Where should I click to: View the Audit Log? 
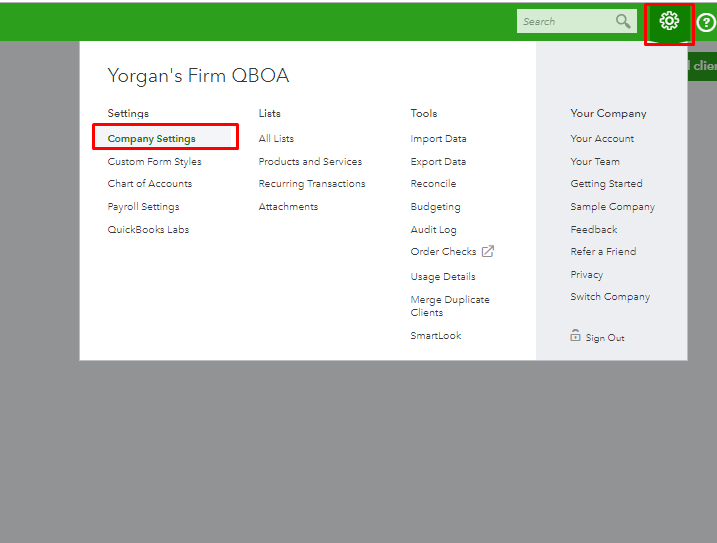[x=433, y=230]
